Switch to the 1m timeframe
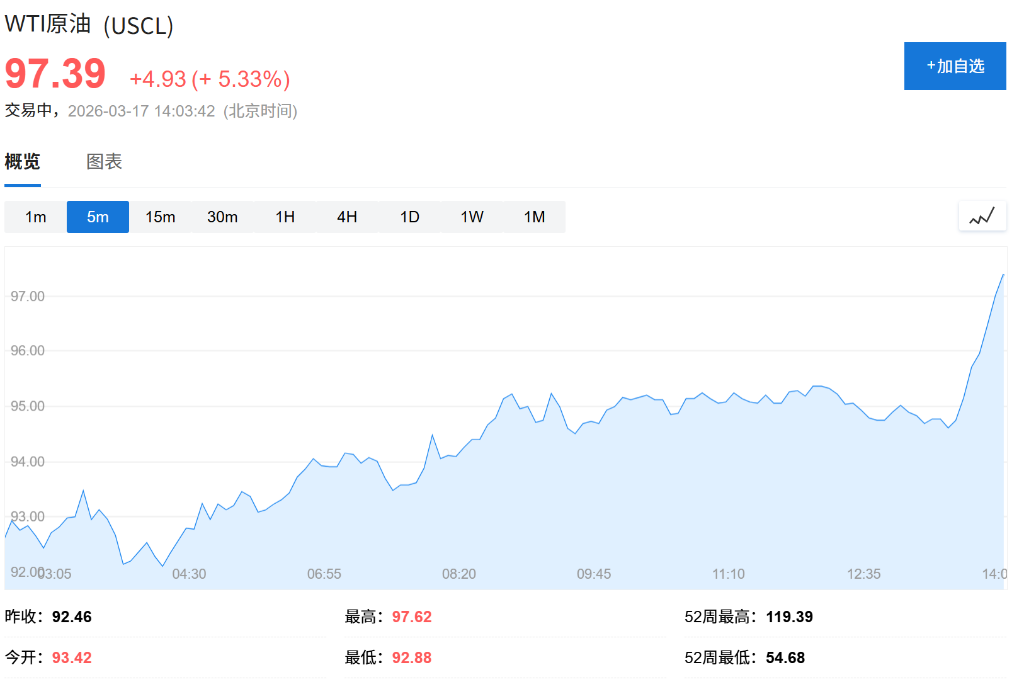 tap(35, 216)
